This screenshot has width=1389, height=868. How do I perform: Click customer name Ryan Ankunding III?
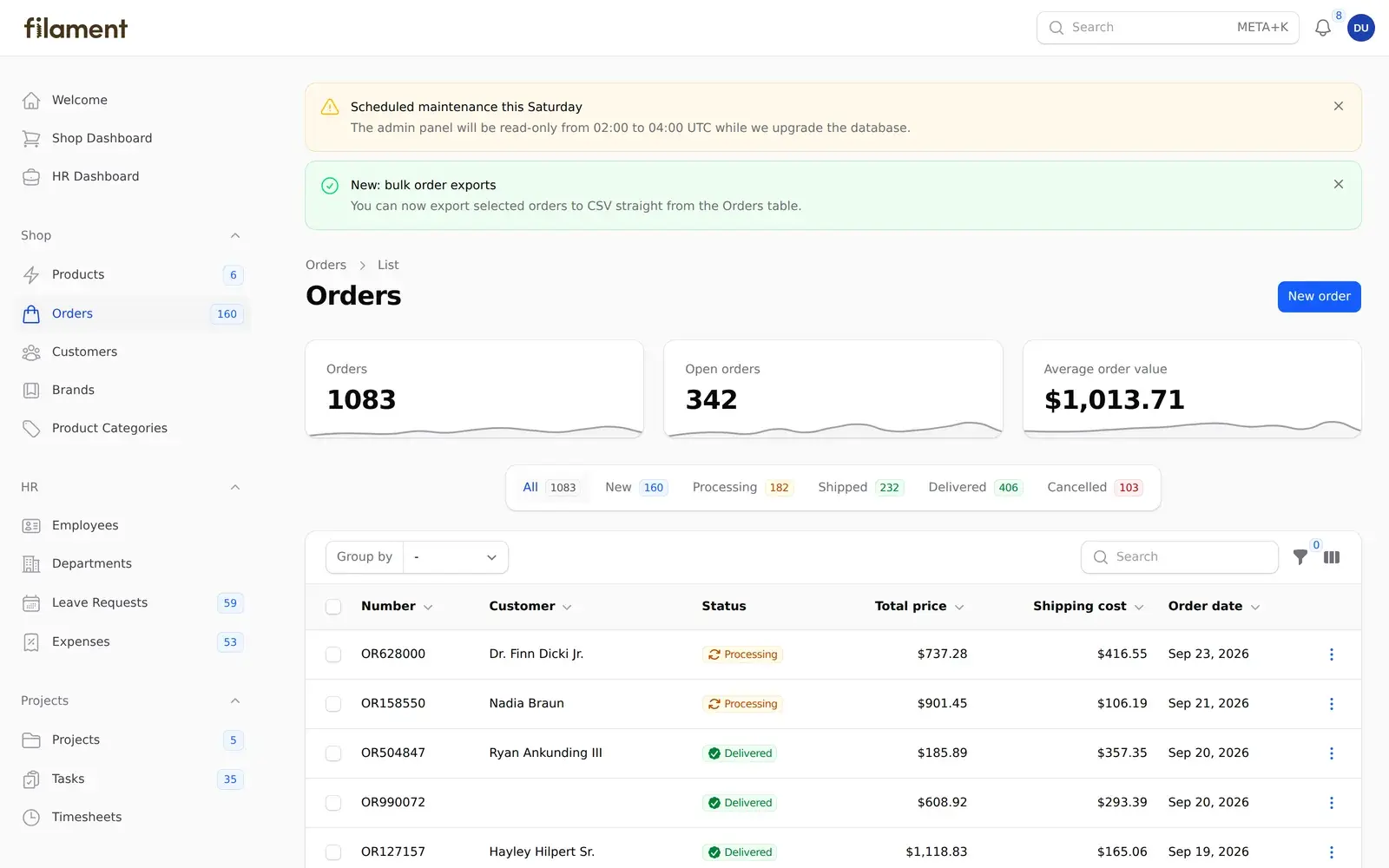pos(545,753)
